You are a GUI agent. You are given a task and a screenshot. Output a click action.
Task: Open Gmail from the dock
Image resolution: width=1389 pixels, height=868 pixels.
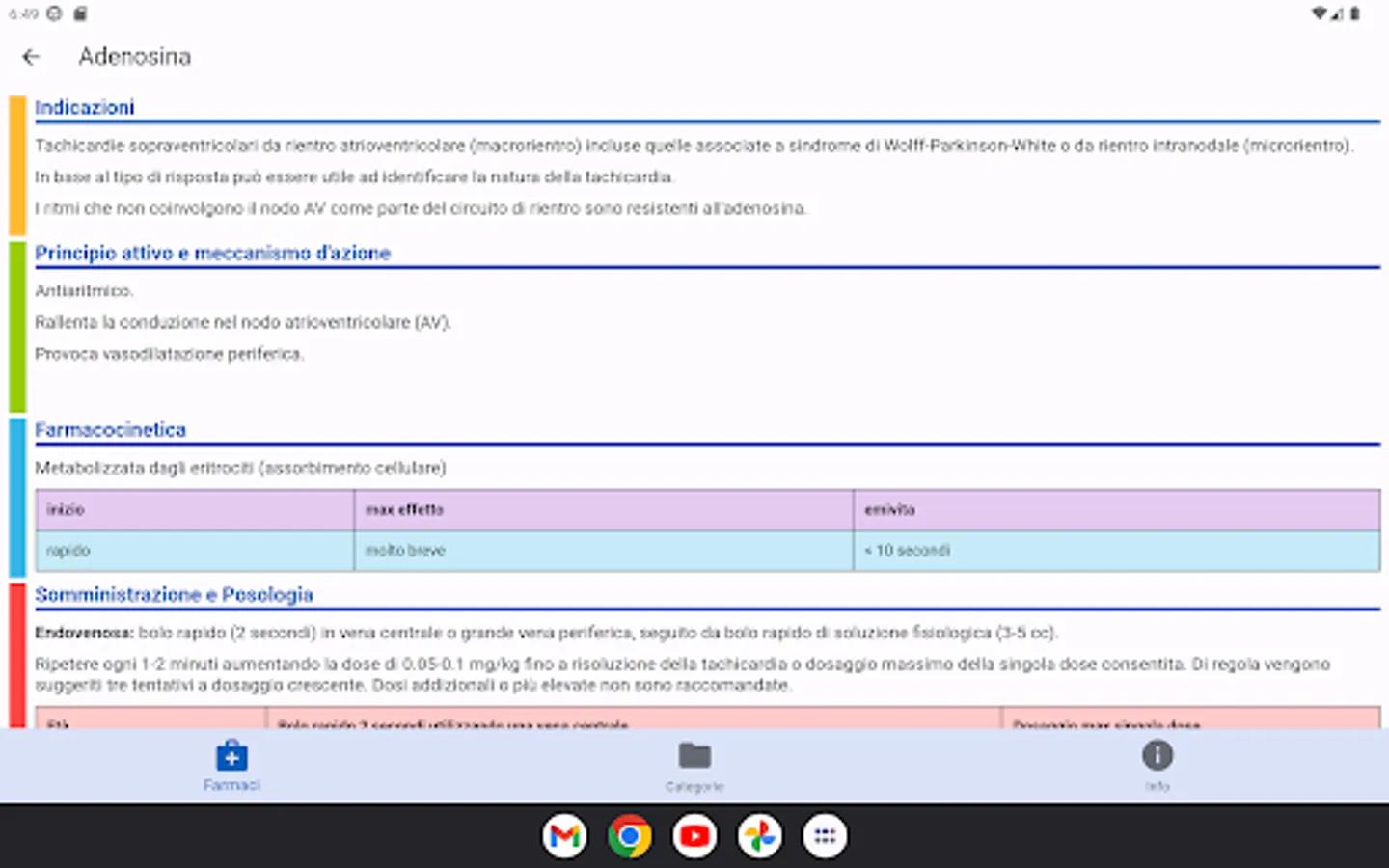coord(564,836)
